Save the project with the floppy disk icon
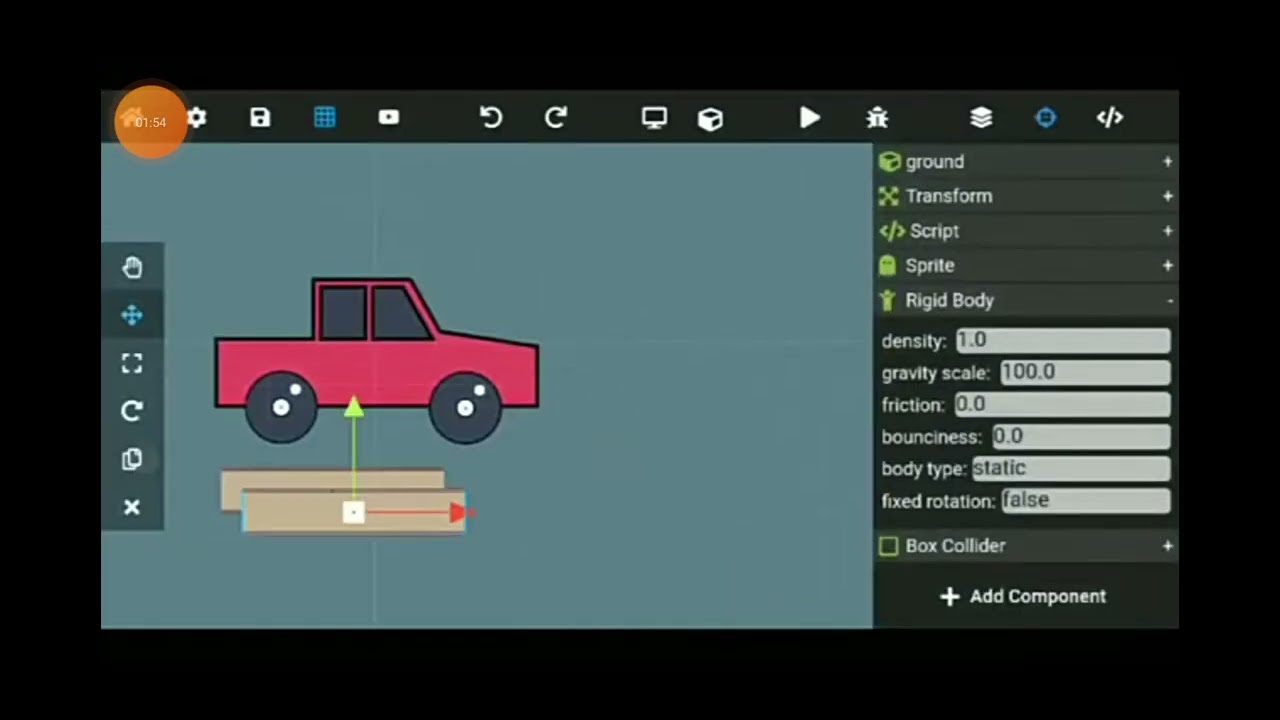 coord(260,118)
